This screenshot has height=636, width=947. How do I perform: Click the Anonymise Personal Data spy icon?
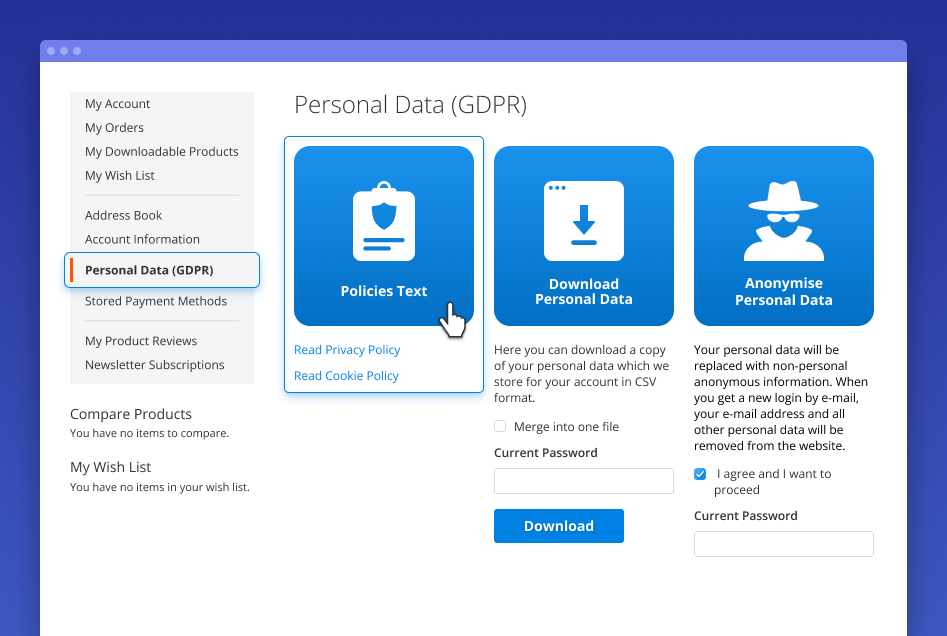(x=784, y=221)
